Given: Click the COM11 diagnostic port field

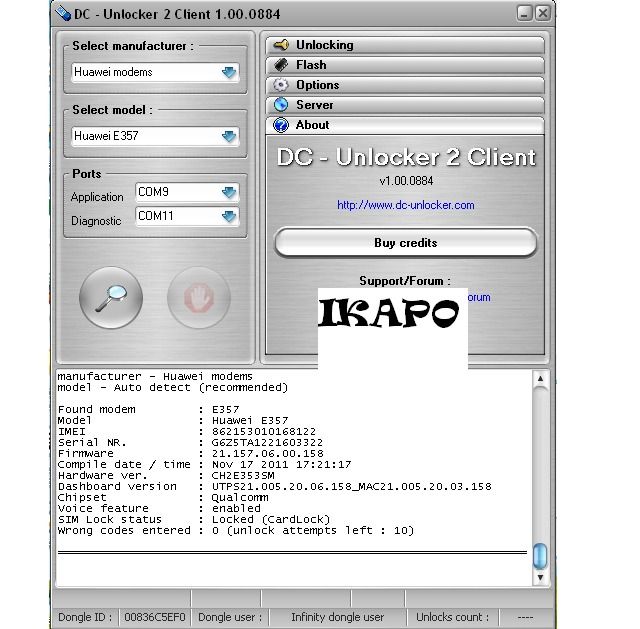Looking at the screenshot, I should (x=187, y=216).
